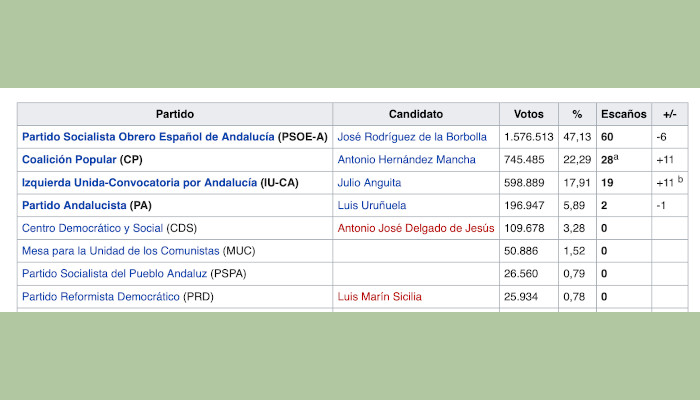Open Partido Socialista del Pueblo Andaluz link
The height and width of the screenshot is (400, 700).
coord(114,274)
